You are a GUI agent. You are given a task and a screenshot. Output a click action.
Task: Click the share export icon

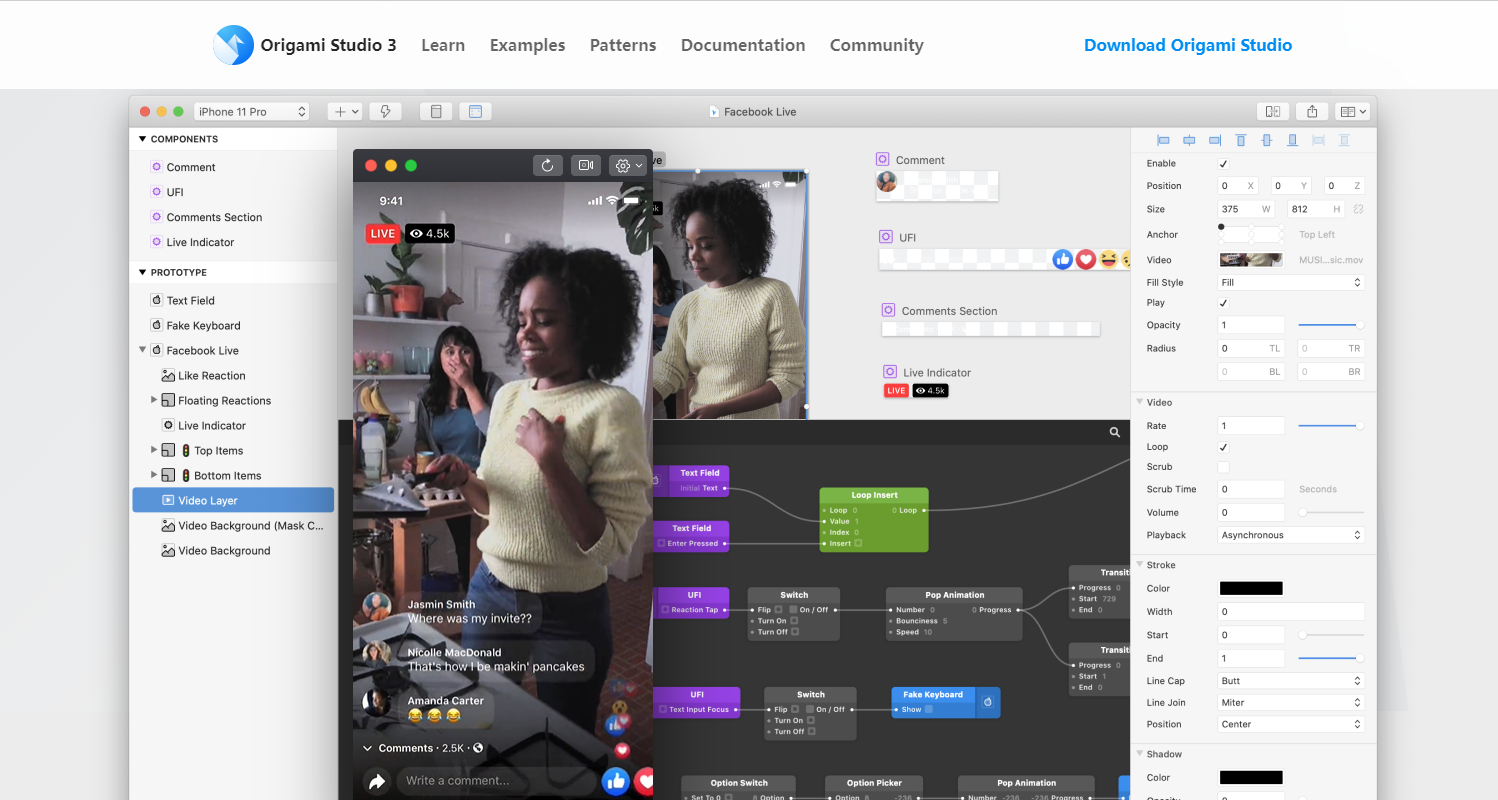tap(1312, 112)
